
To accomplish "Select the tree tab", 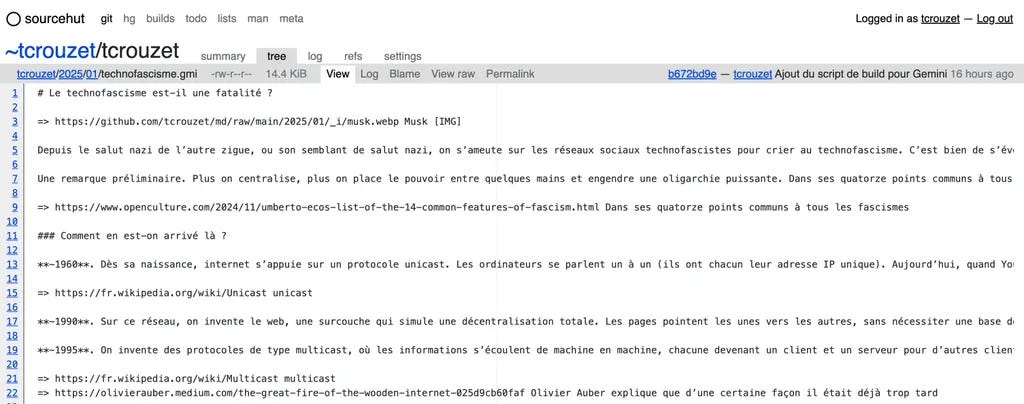I will pyautogui.click(x=277, y=57).
